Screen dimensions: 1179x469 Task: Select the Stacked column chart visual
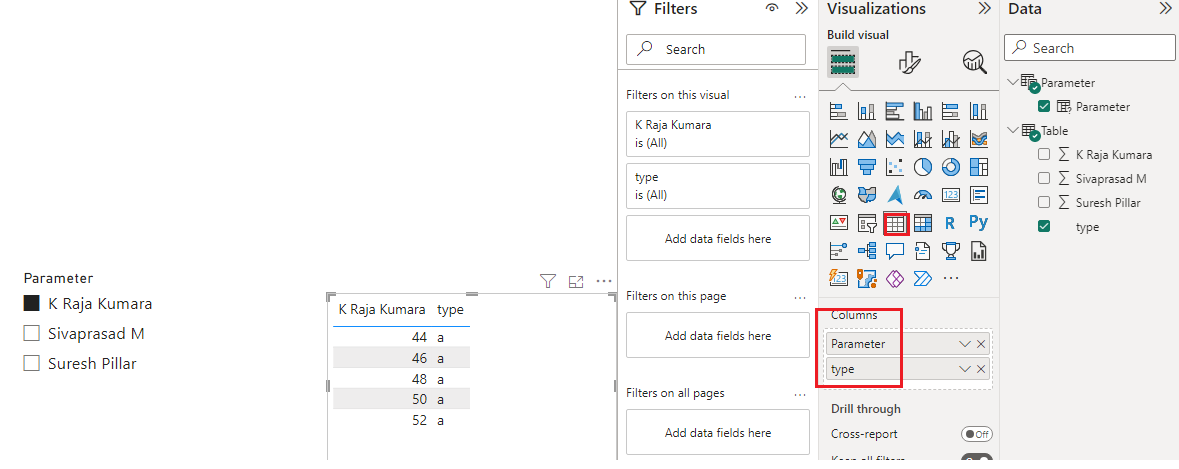coord(867,112)
